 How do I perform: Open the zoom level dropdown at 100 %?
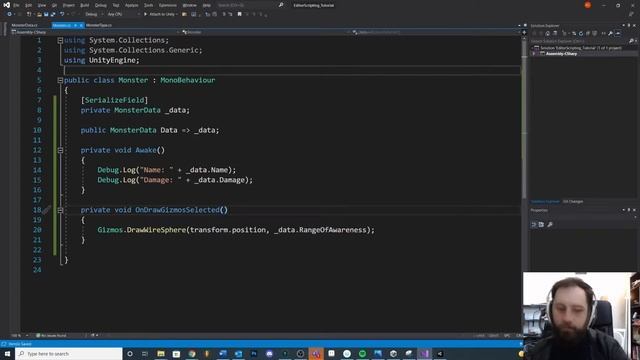(x=19, y=336)
